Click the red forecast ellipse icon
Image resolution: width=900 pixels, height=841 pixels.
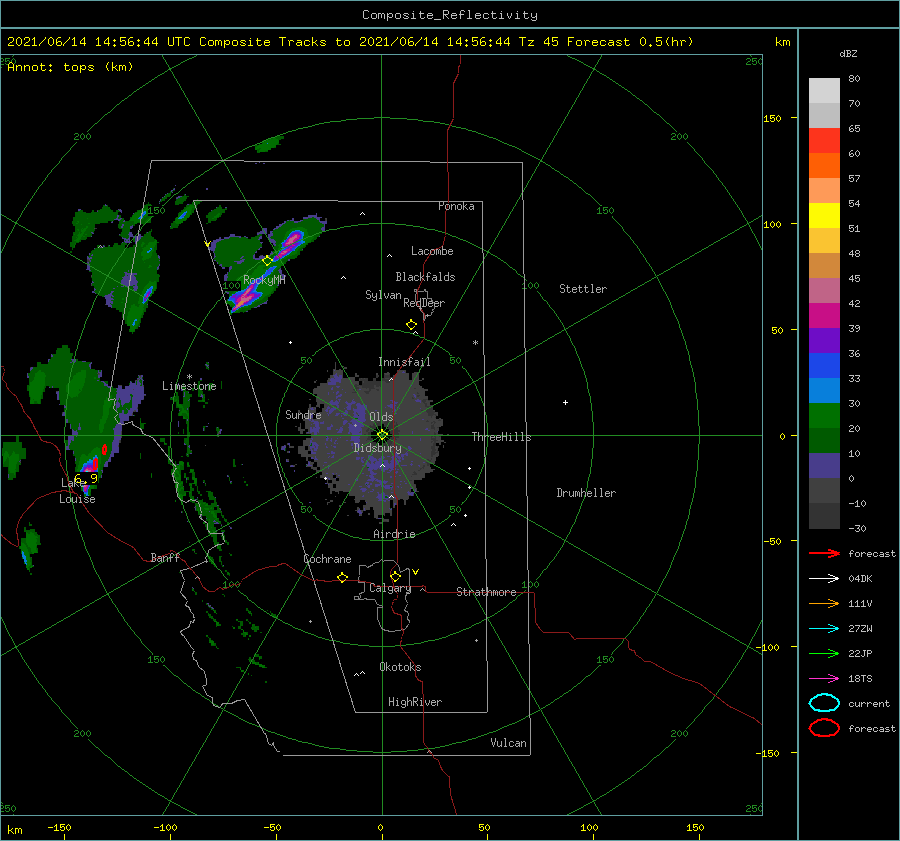point(824,728)
